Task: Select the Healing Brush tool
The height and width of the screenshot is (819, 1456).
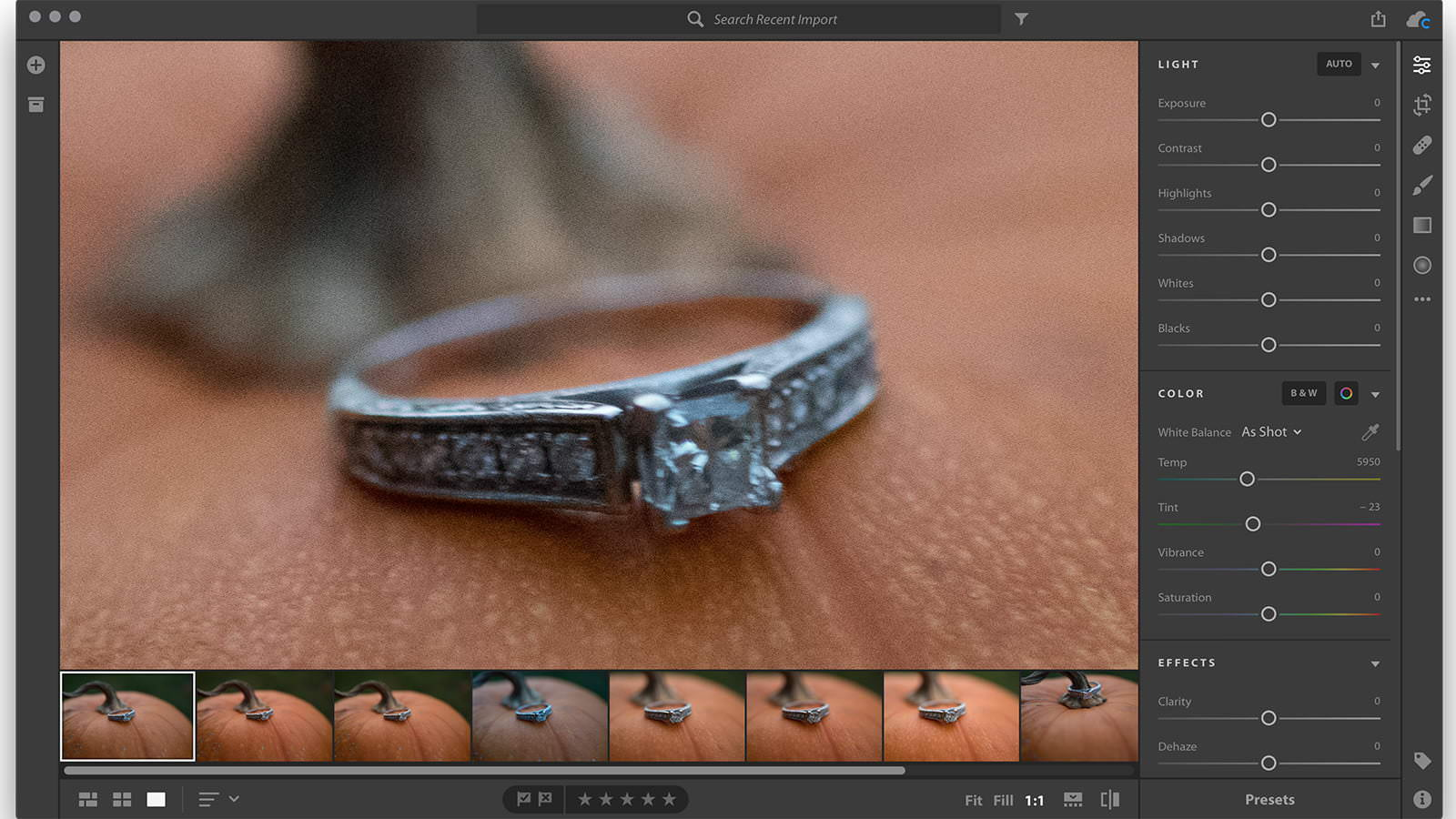Action: click(x=1422, y=146)
